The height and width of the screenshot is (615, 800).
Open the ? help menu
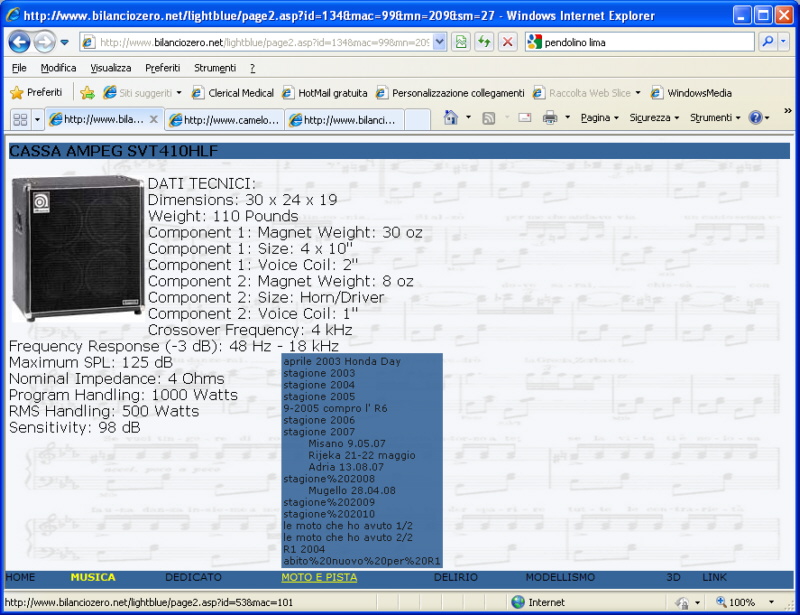tap(252, 68)
